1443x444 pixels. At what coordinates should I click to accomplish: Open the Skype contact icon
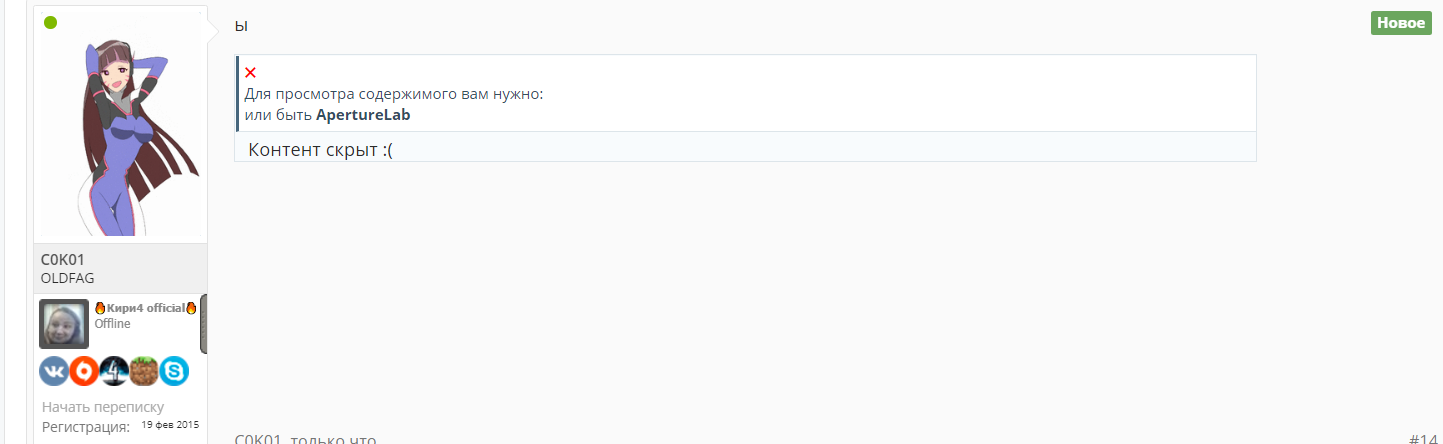[174, 371]
